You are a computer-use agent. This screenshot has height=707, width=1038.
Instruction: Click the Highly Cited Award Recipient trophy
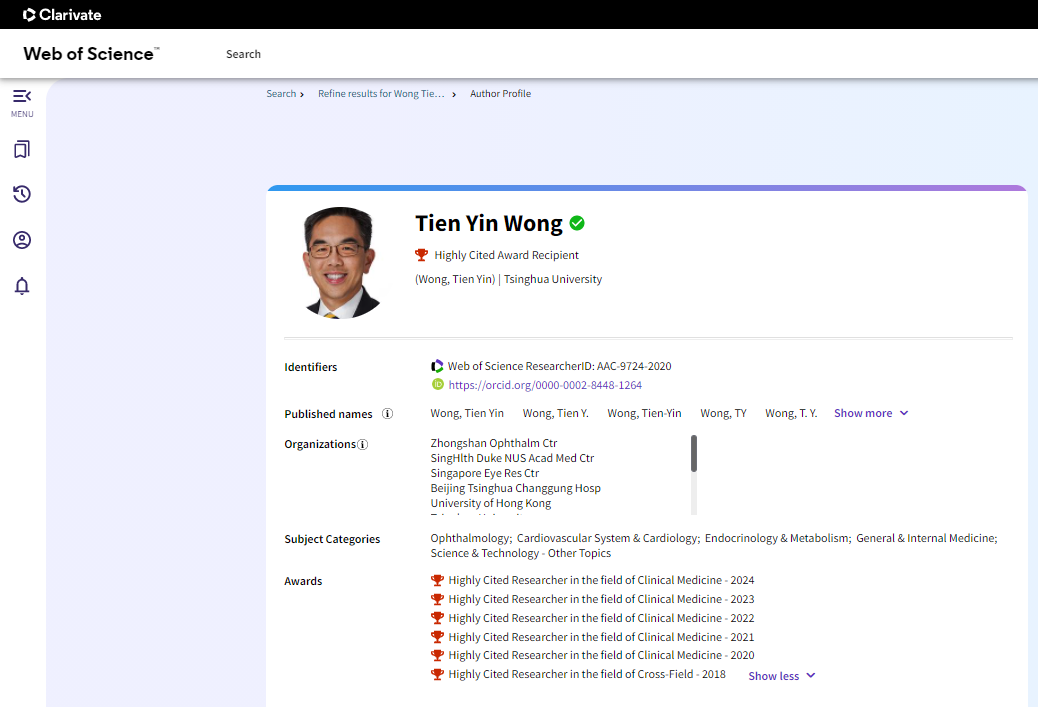pos(422,255)
